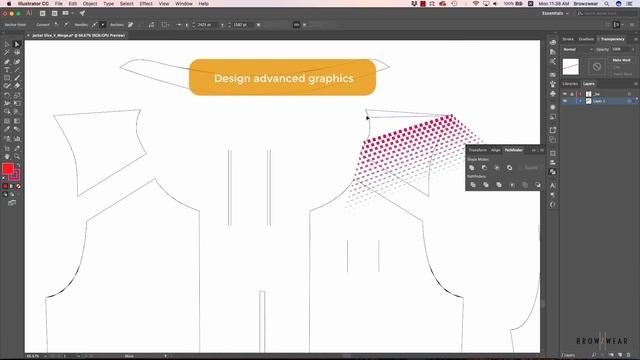640x360 pixels.
Task: Select the Selection tool
Action: [x=7, y=44]
